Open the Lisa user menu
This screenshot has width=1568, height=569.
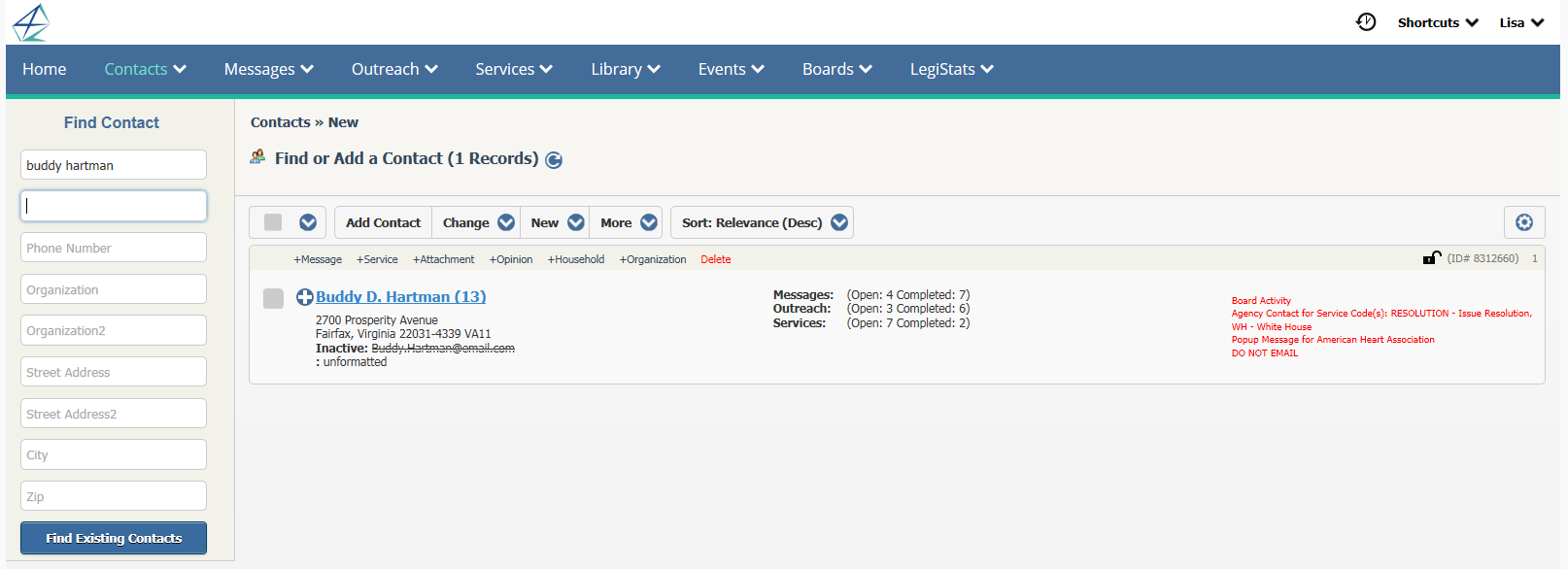pos(1521,22)
